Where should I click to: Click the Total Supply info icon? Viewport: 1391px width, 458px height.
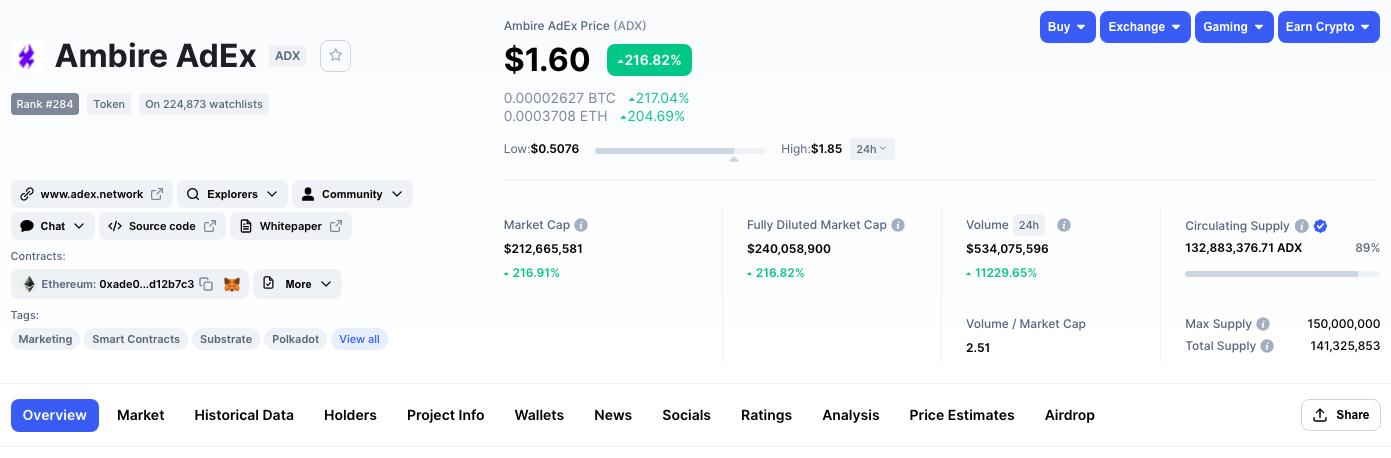pos(1267,346)
